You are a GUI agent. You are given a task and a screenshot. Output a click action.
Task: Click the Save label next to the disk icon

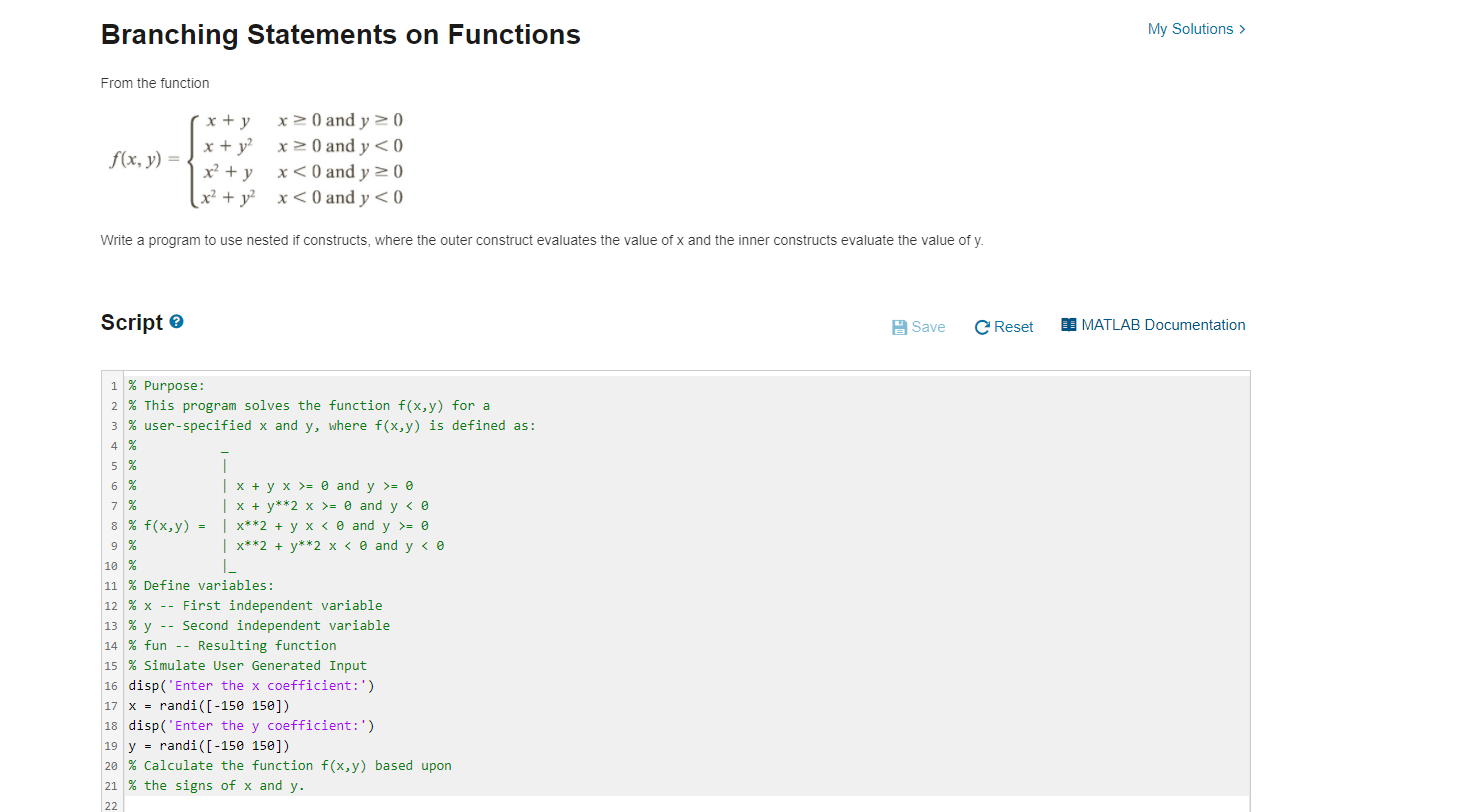coord(925,326)
